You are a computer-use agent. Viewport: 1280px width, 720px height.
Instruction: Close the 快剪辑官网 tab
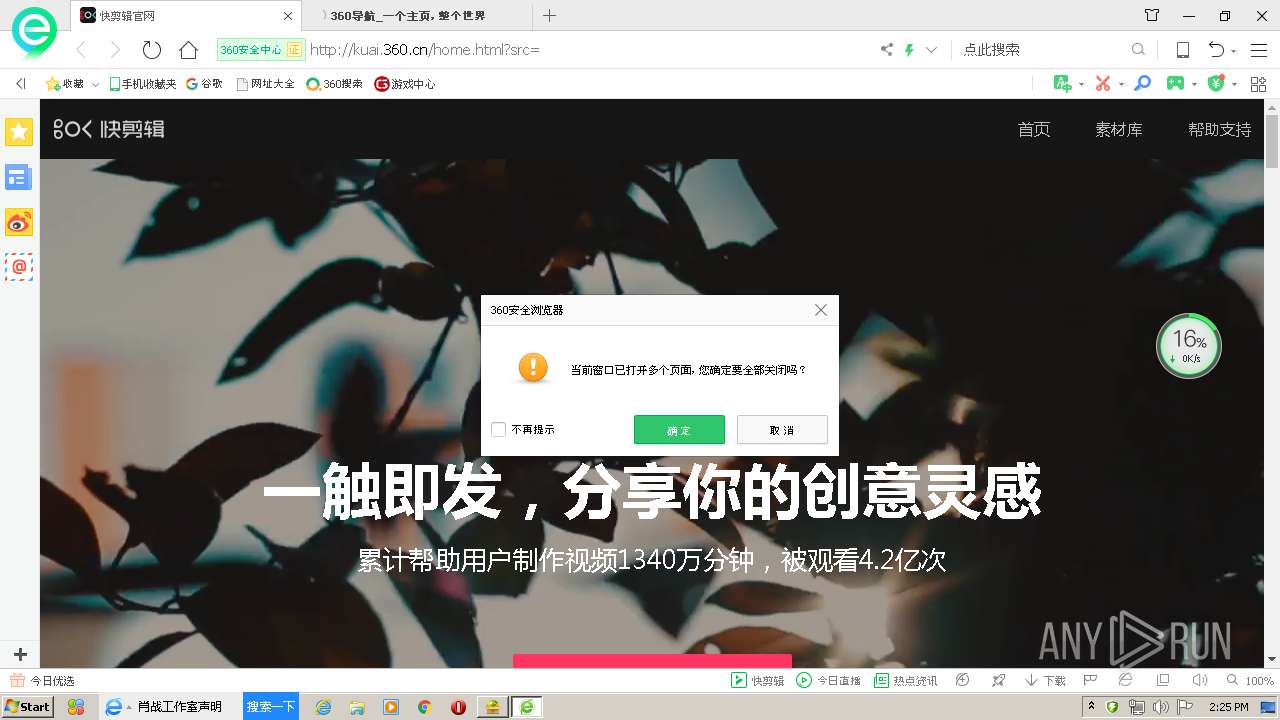[288, 16]
